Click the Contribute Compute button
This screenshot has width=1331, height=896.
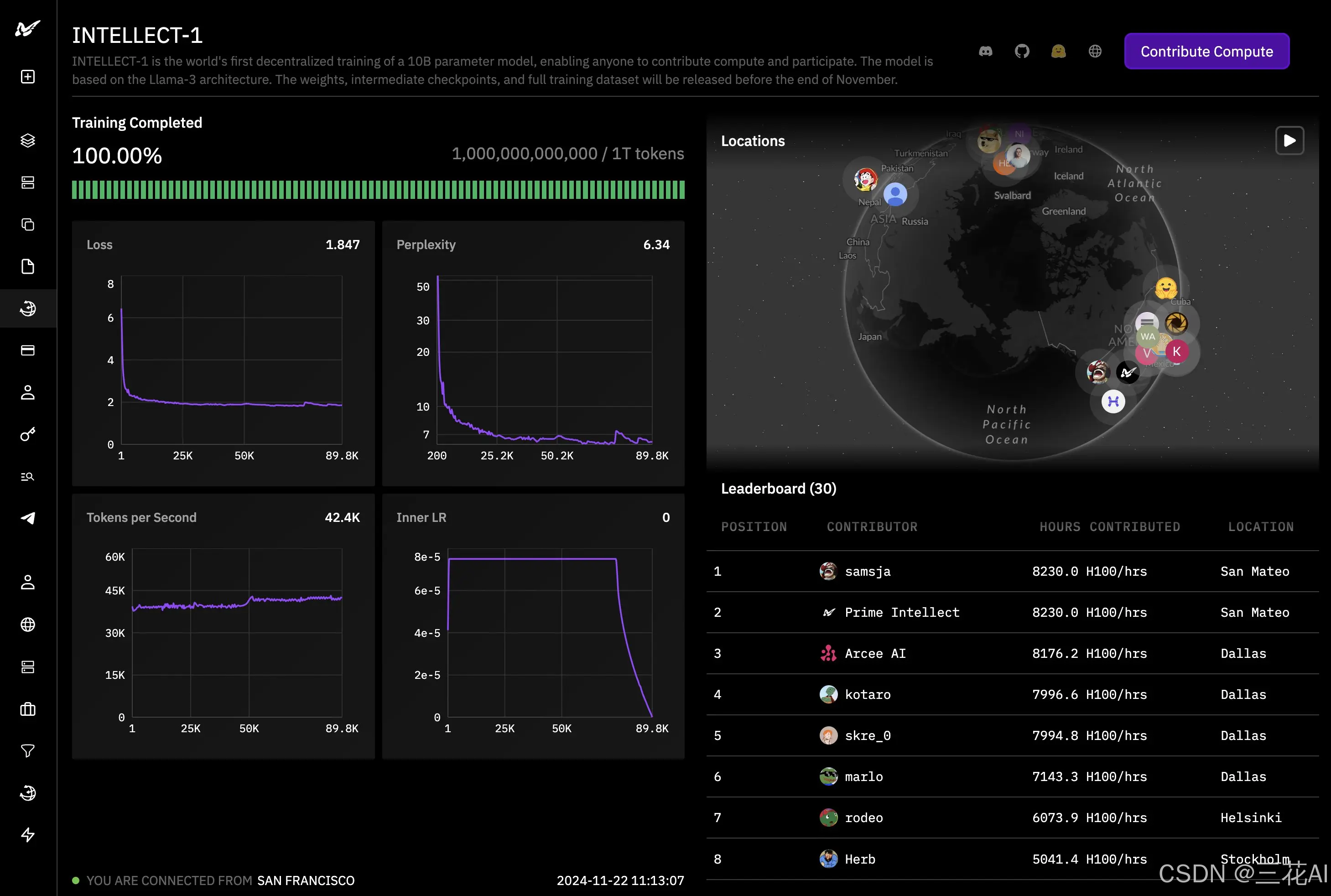coord(1206,52)
